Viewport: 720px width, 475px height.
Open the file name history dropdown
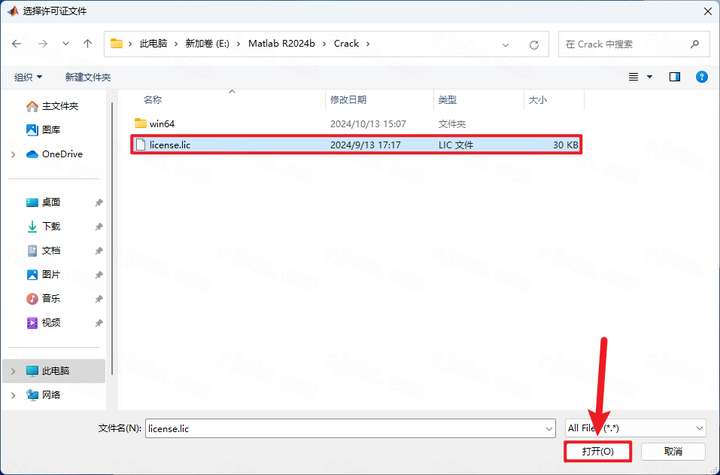click(549, 429)
